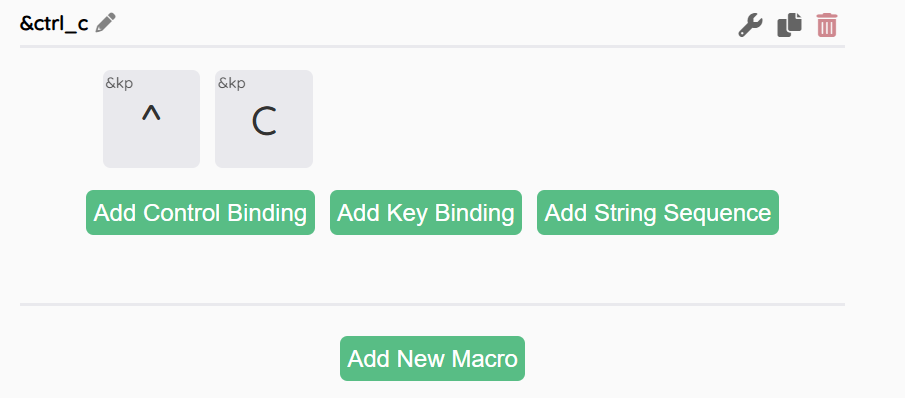The height and width of the screenshot is (398, 905).
Task: Click the &kp label on the C key
Action: click(231, 83)
